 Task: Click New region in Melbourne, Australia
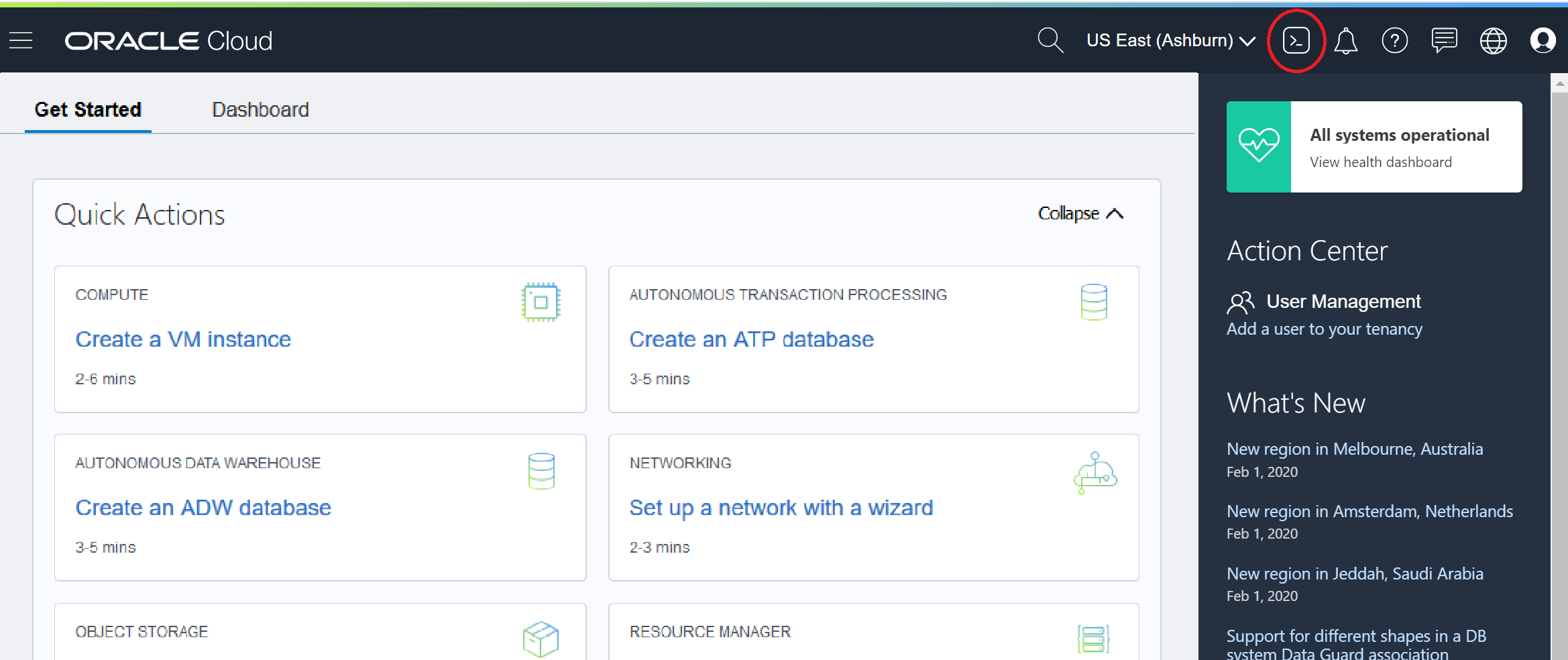click(1355, 449)
